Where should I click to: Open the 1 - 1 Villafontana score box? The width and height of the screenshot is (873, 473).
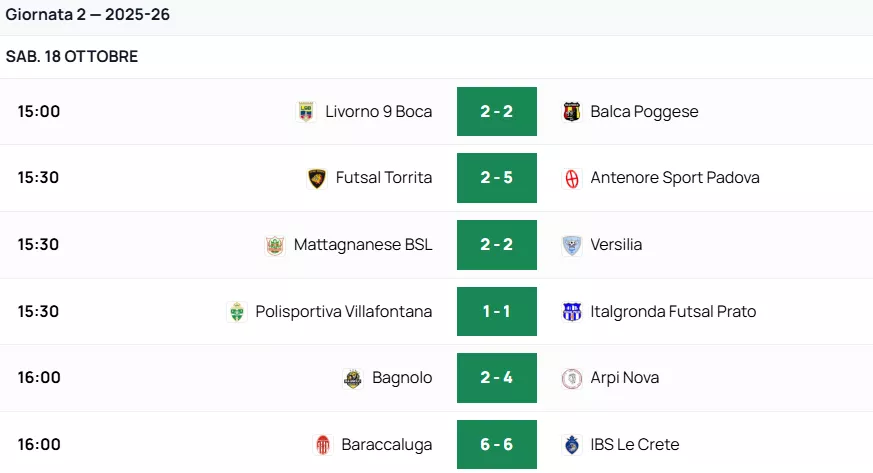pyautogui.click(x=497, y=312)
